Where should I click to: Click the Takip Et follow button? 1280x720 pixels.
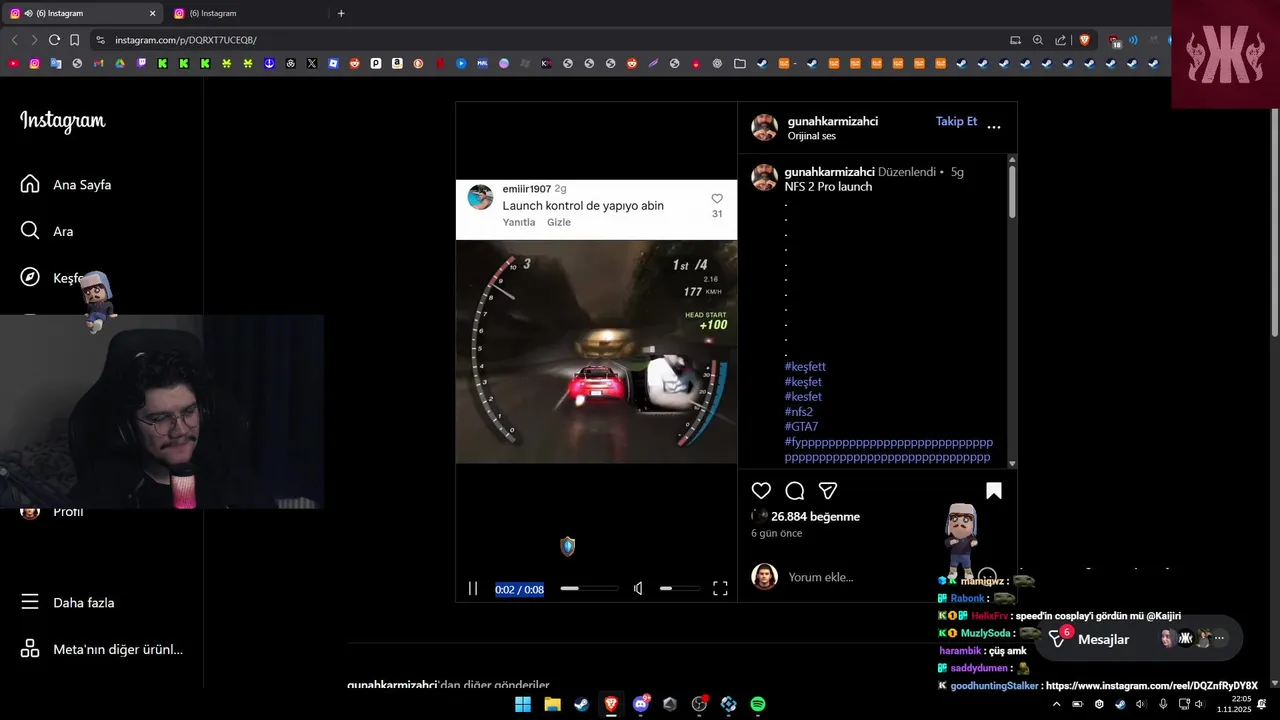pyautogui.click(x=956, y=121)
